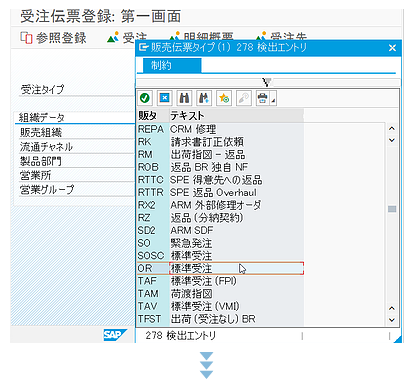Select row RM 出荷指図 - 返品
This screenshot has width=410, height=384.
click(220, 155)
